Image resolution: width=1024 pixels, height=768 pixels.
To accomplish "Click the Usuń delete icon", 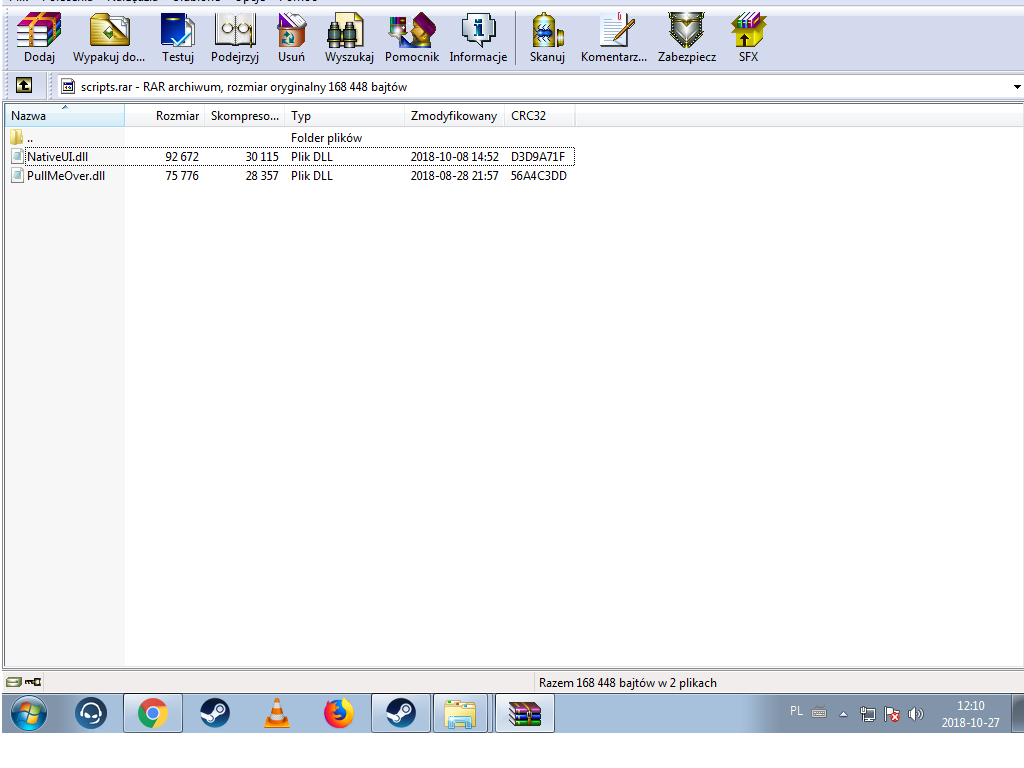I will (291, 38).
